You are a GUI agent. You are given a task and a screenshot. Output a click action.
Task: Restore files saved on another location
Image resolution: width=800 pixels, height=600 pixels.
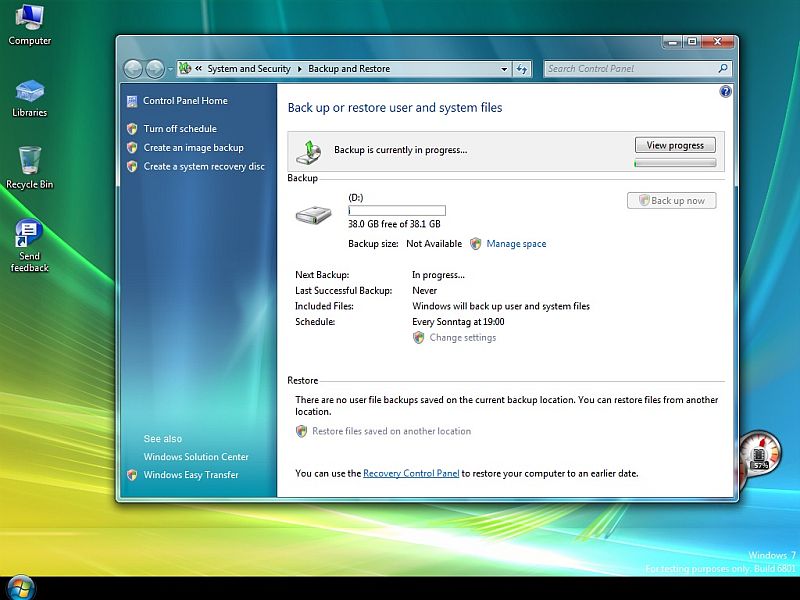click(x=391, y=432)
